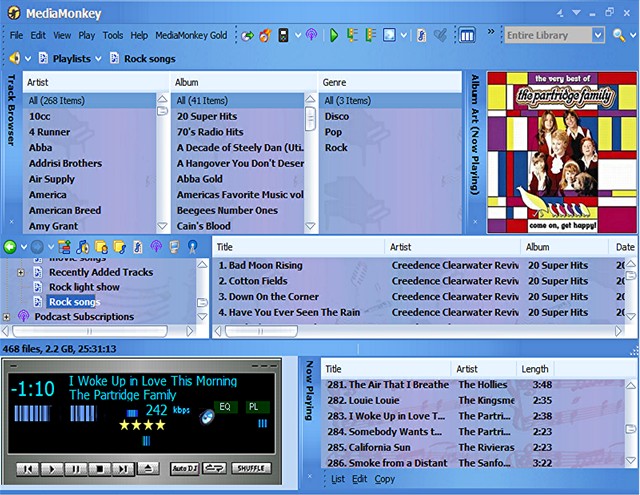Toggle the repeat button in the player
Viewport: 640px width, 495px height.
(x=214, y=468)
